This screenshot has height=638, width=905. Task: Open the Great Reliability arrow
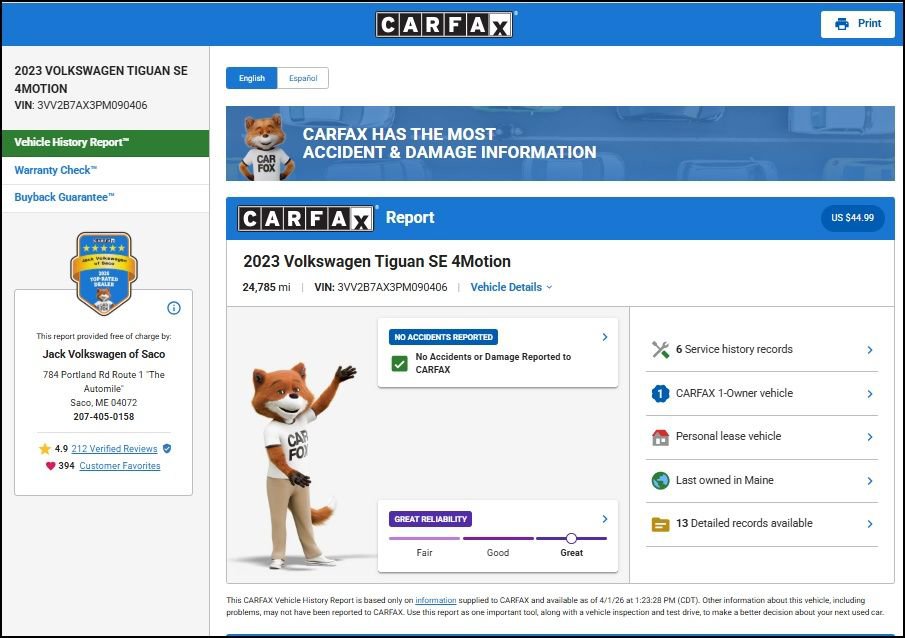coord(604,519)
